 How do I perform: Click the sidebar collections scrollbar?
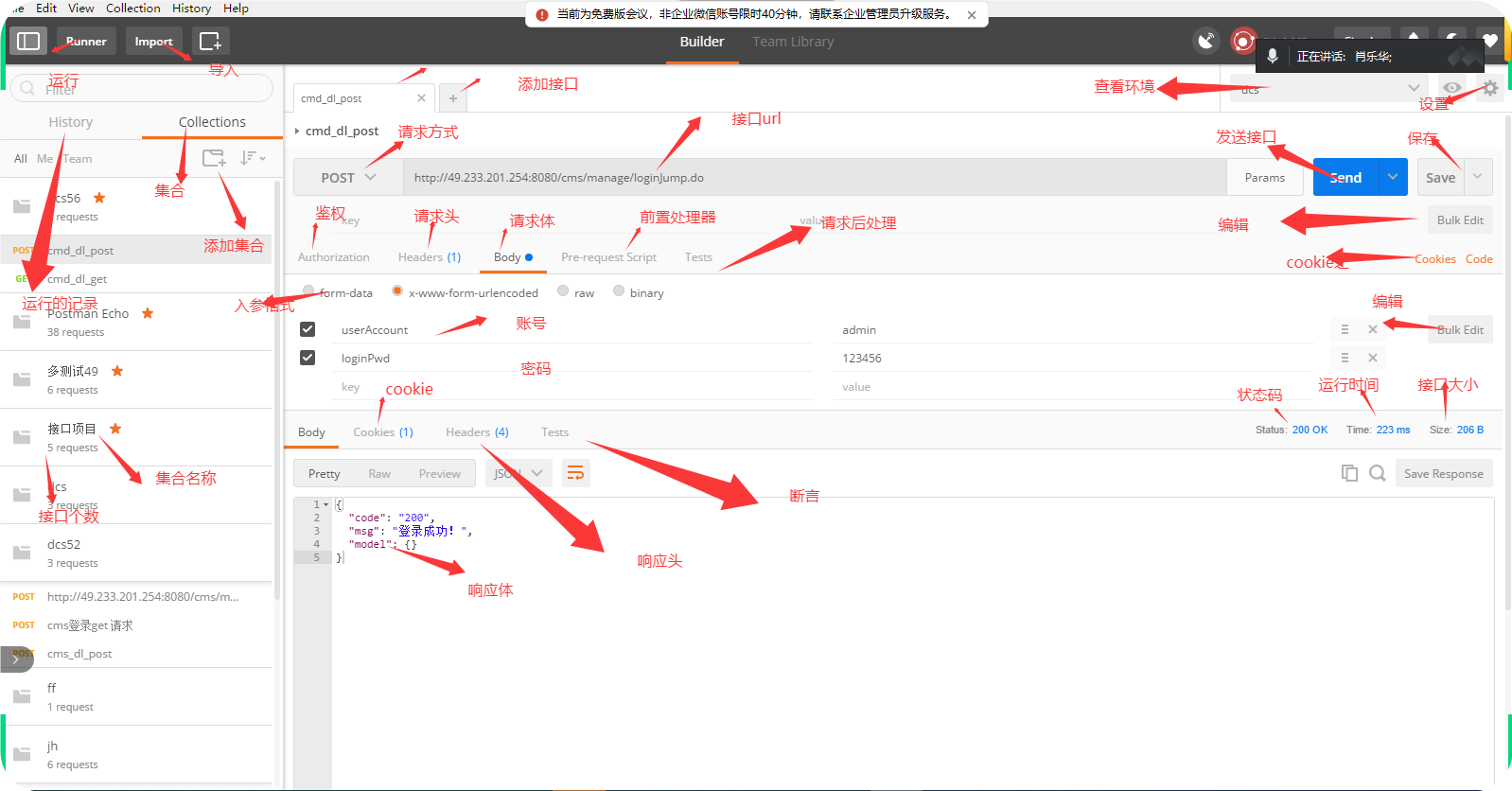pos(277,388)
